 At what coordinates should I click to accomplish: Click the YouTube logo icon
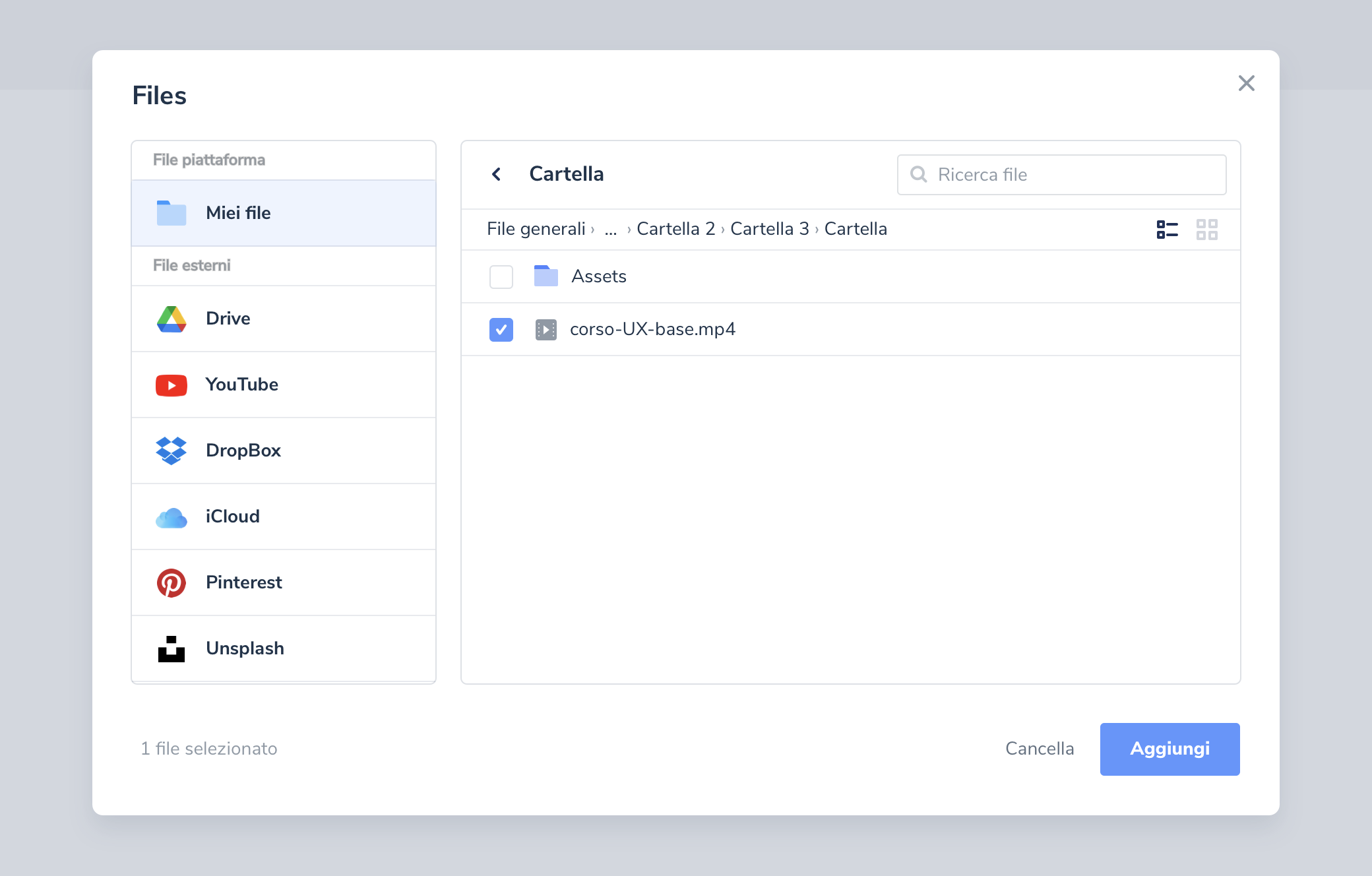[x=171, y=385]
